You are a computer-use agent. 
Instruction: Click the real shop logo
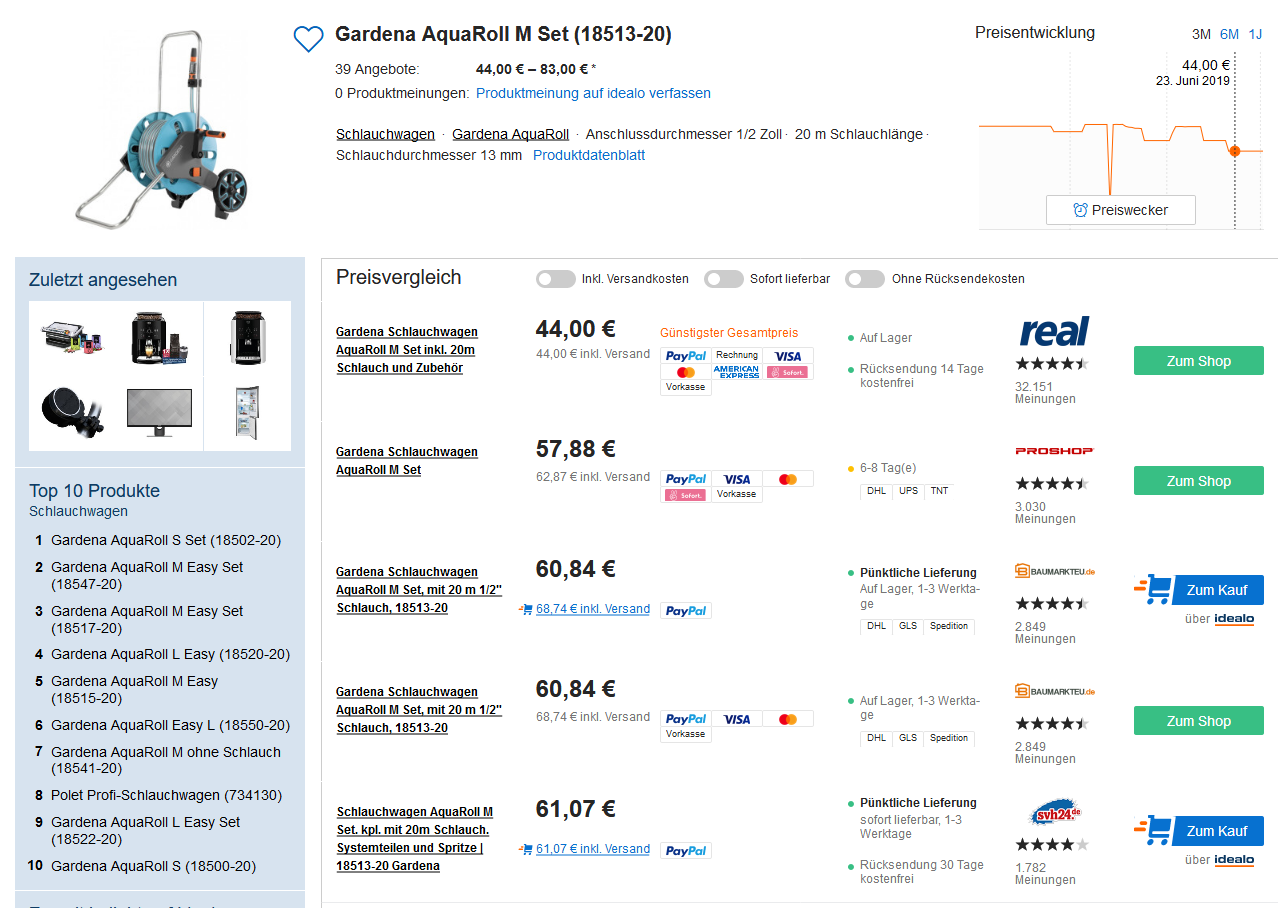coord(1054,331)
